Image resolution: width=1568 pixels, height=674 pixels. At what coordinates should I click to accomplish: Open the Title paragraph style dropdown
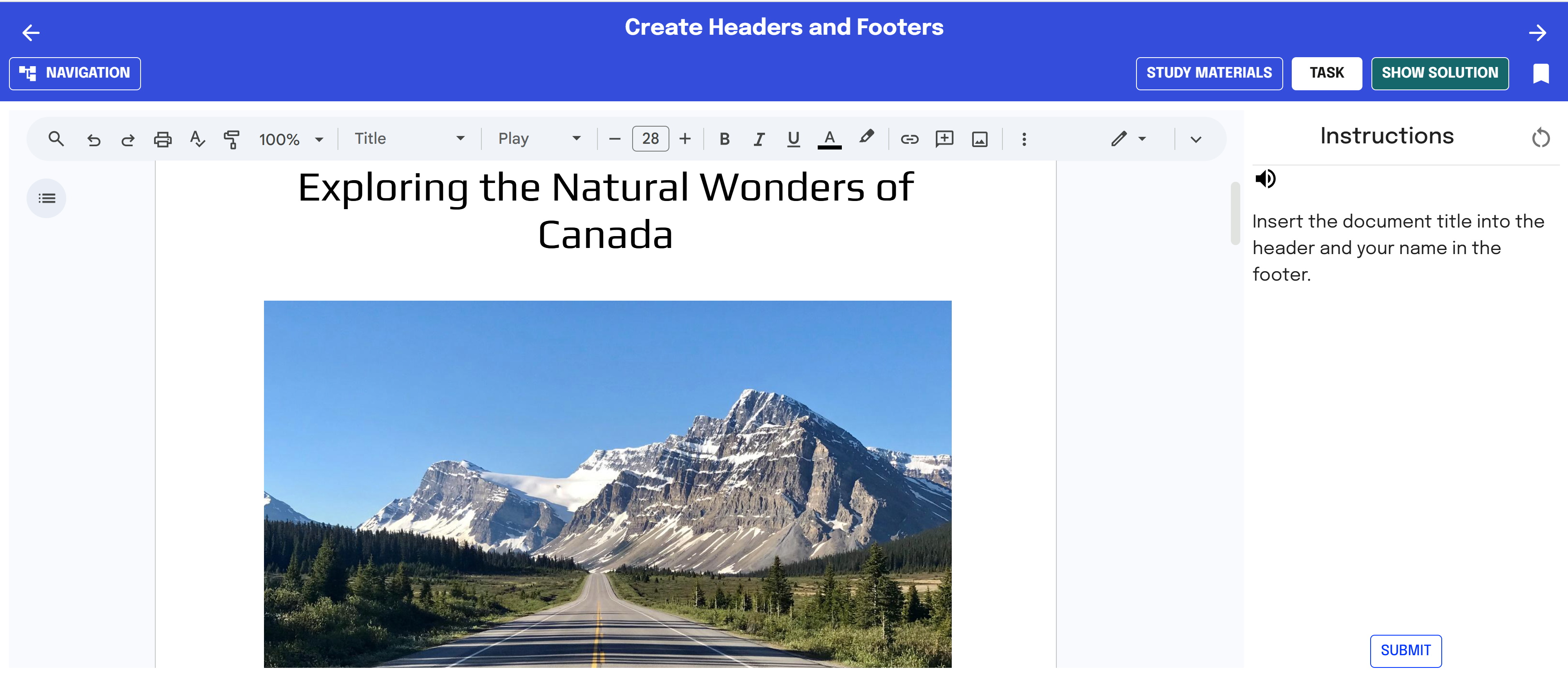[x=409, y=139]
